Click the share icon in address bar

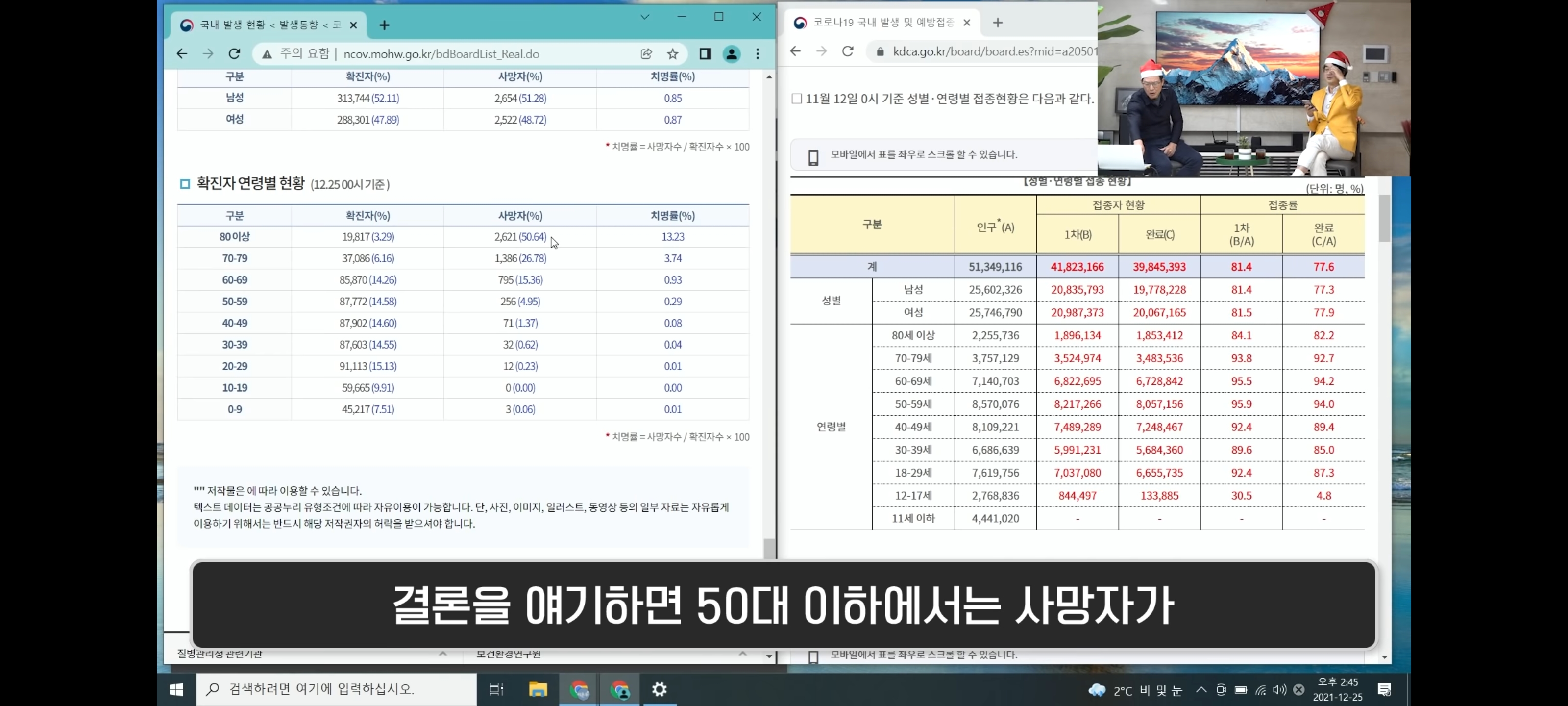pyautogui.click(x=646, y=53)
